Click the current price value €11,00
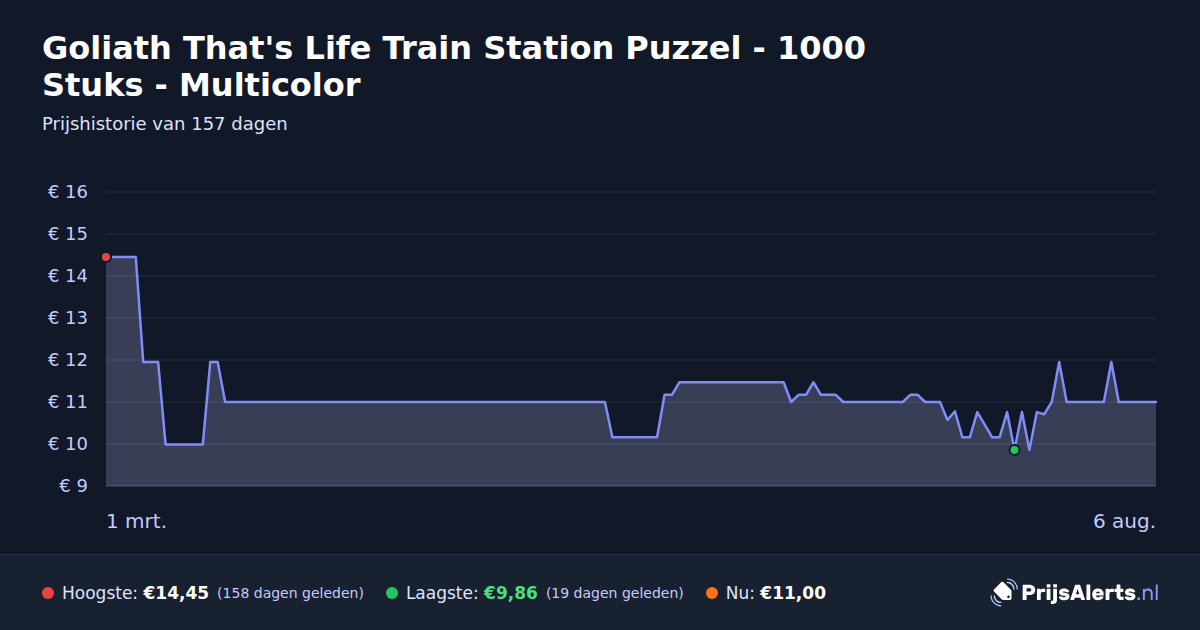 coord(793,593)
